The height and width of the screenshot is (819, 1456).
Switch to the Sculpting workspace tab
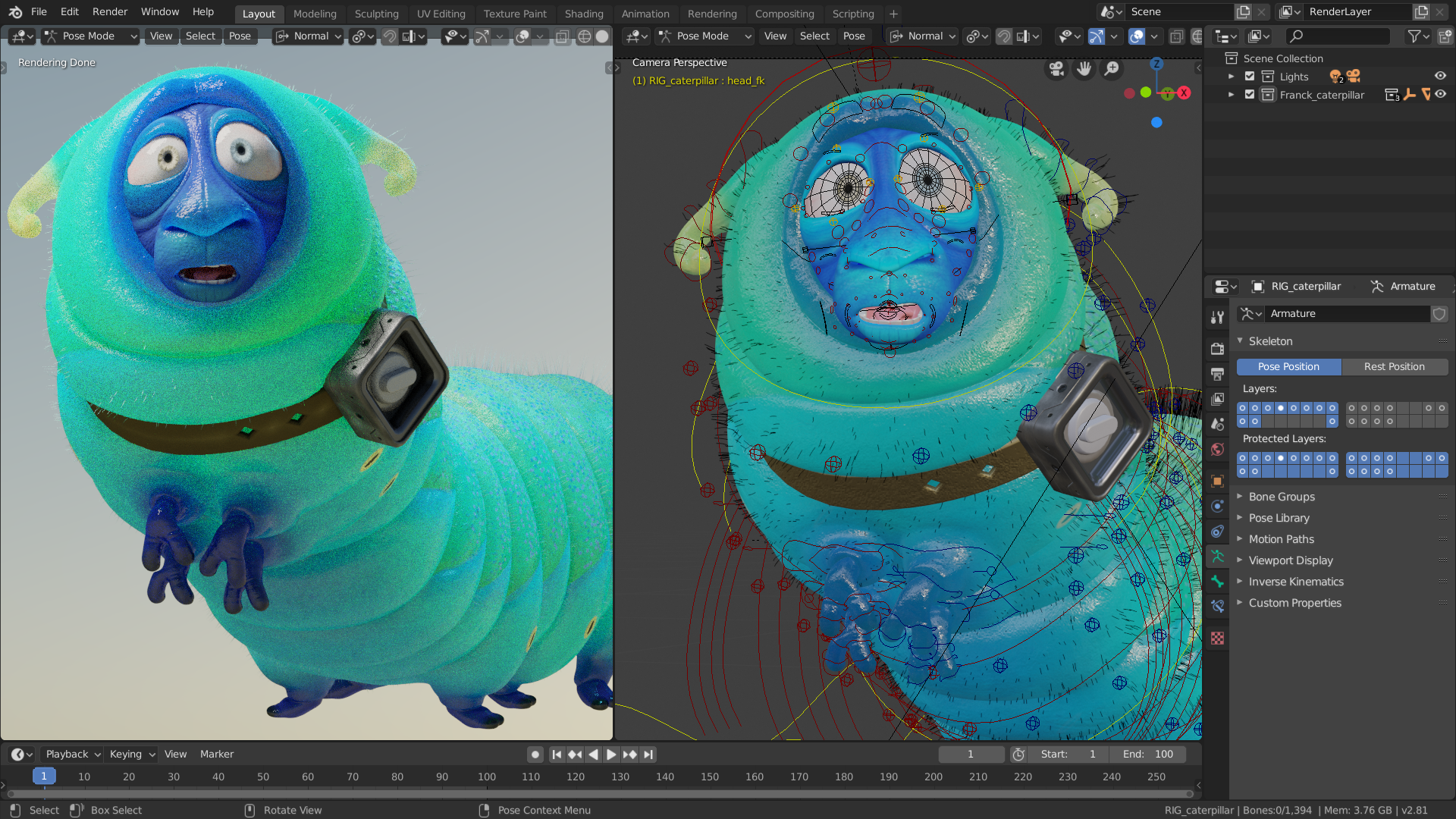tap(376, 14)
